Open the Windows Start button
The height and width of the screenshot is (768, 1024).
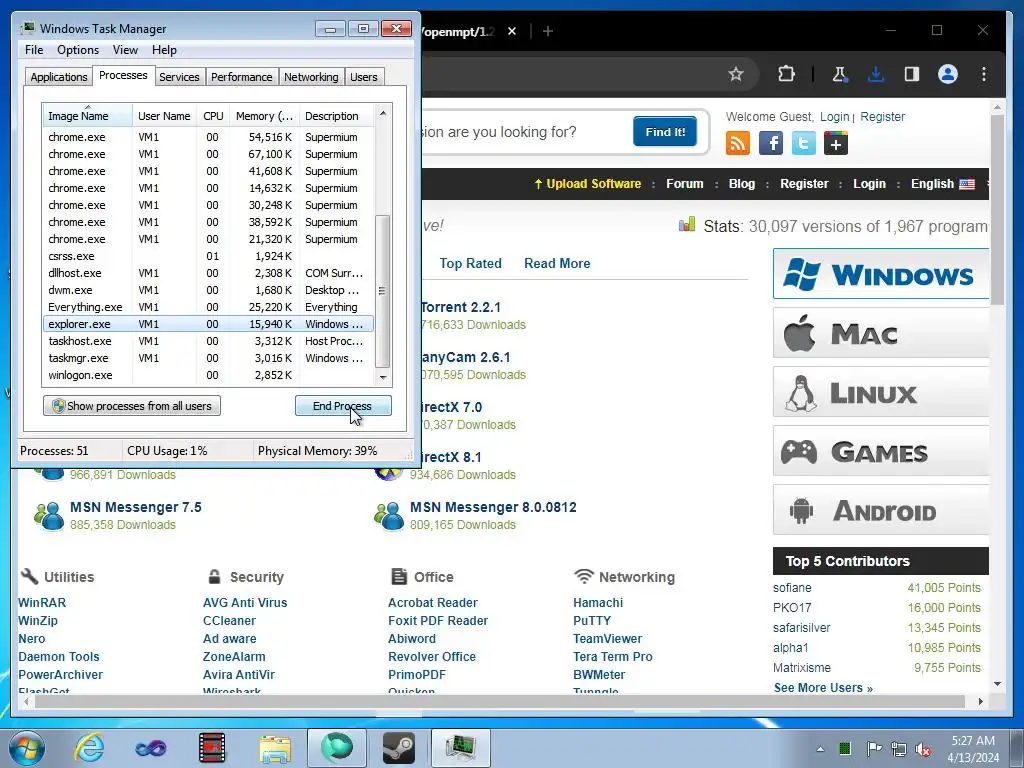pyautogui.click(x=25, y=748)
